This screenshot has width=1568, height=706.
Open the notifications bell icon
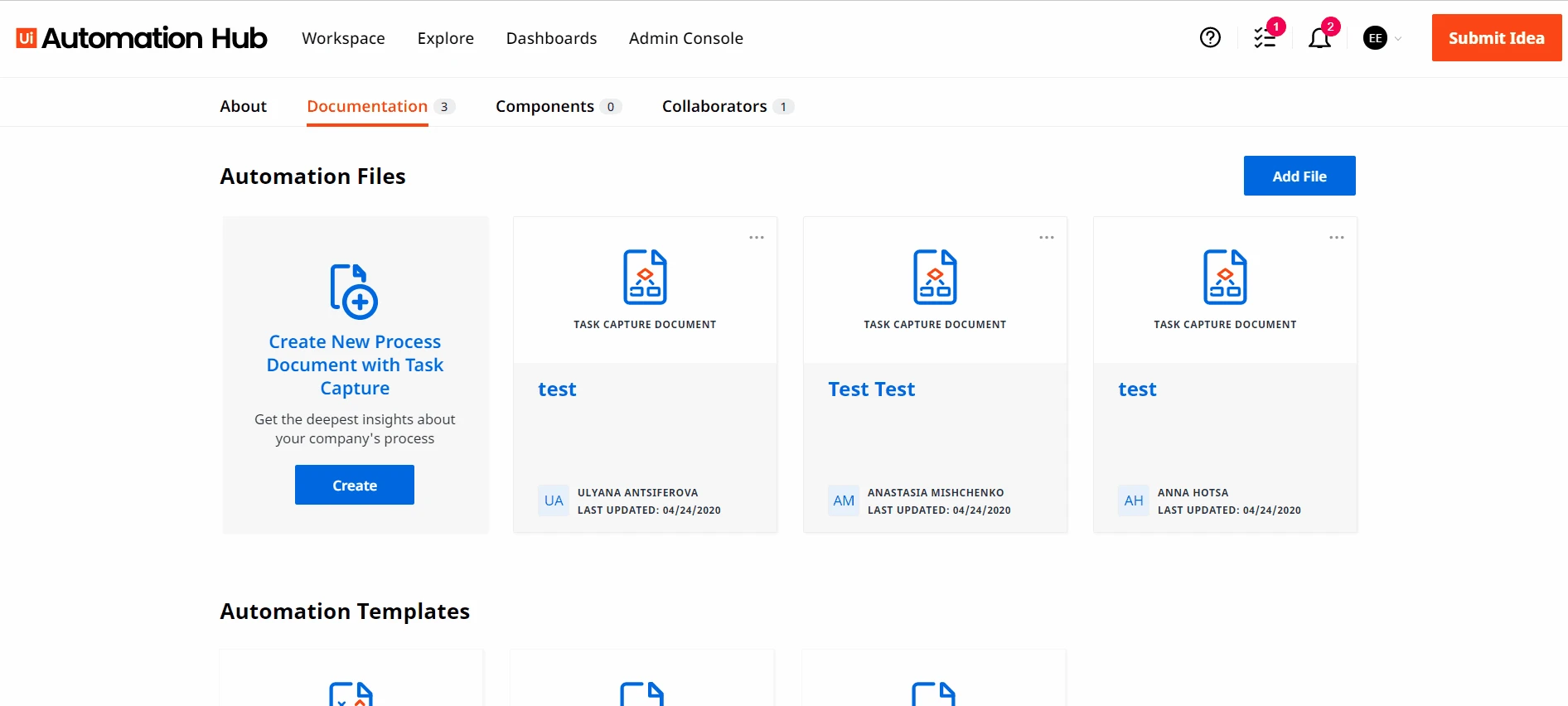1319,38
